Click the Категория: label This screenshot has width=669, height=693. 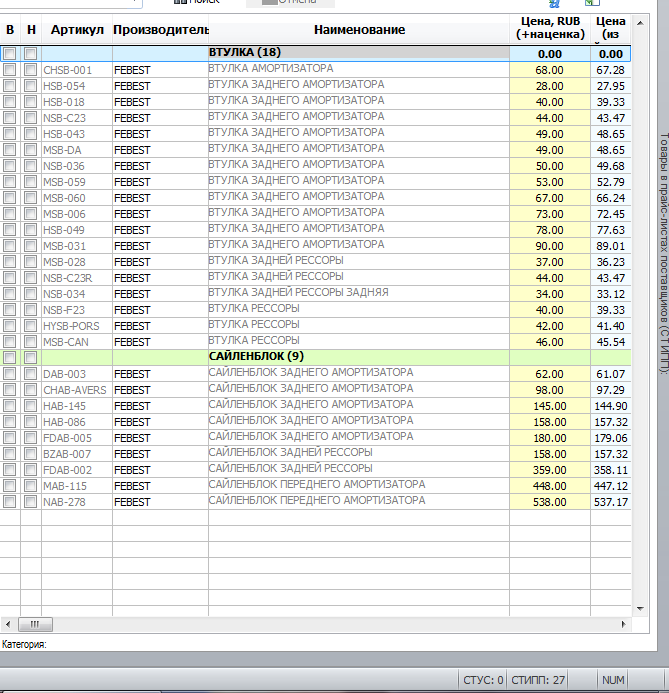click(24, 644)
